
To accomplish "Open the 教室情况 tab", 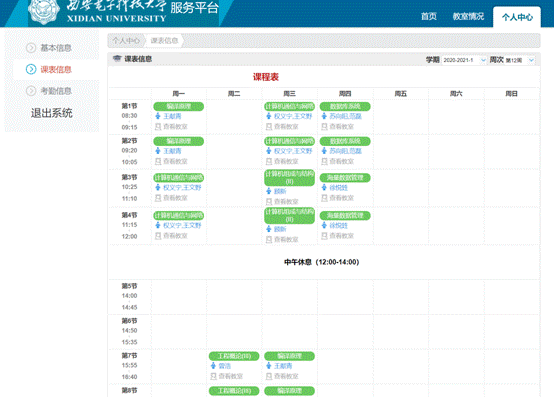I will pos(468,16).
